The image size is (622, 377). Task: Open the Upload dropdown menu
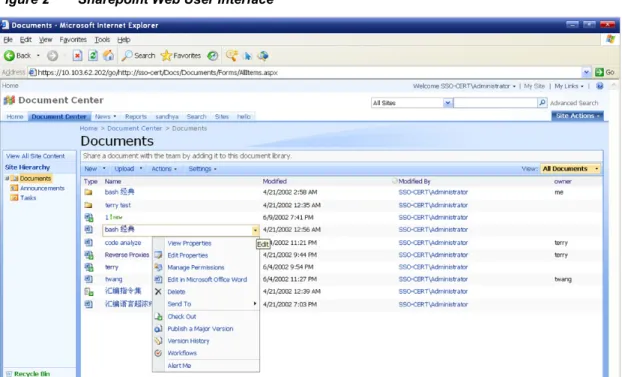128,169
